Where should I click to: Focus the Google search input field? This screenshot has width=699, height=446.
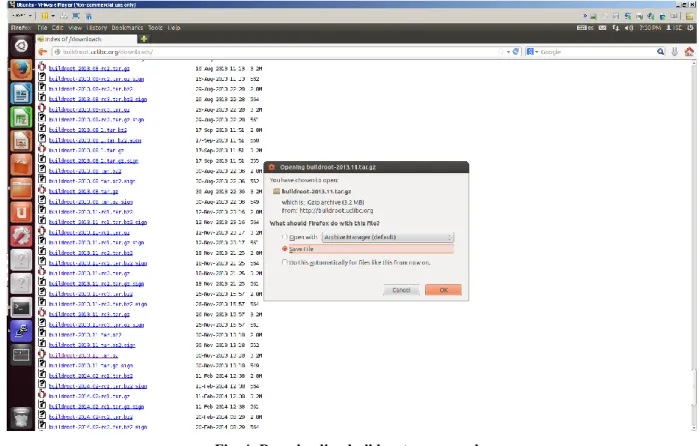[x=595, y=52]
